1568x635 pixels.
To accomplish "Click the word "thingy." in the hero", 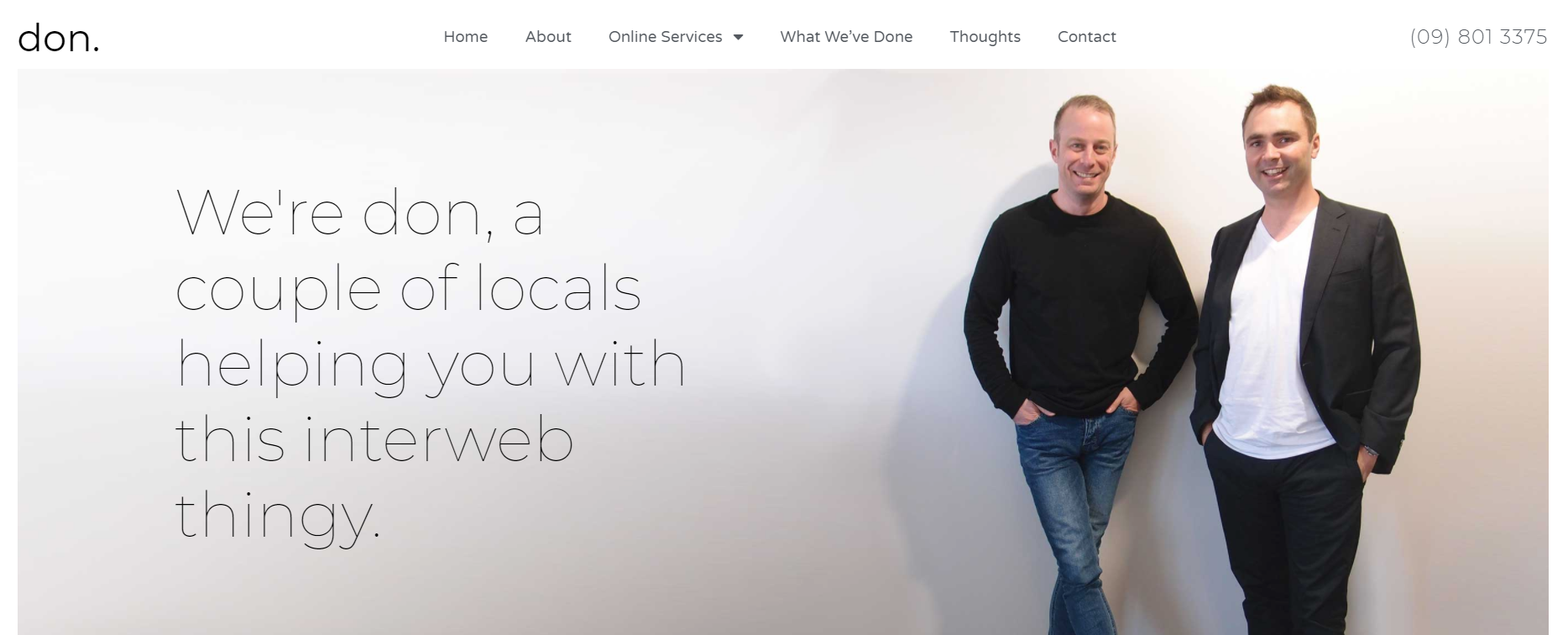I will 278,515.
